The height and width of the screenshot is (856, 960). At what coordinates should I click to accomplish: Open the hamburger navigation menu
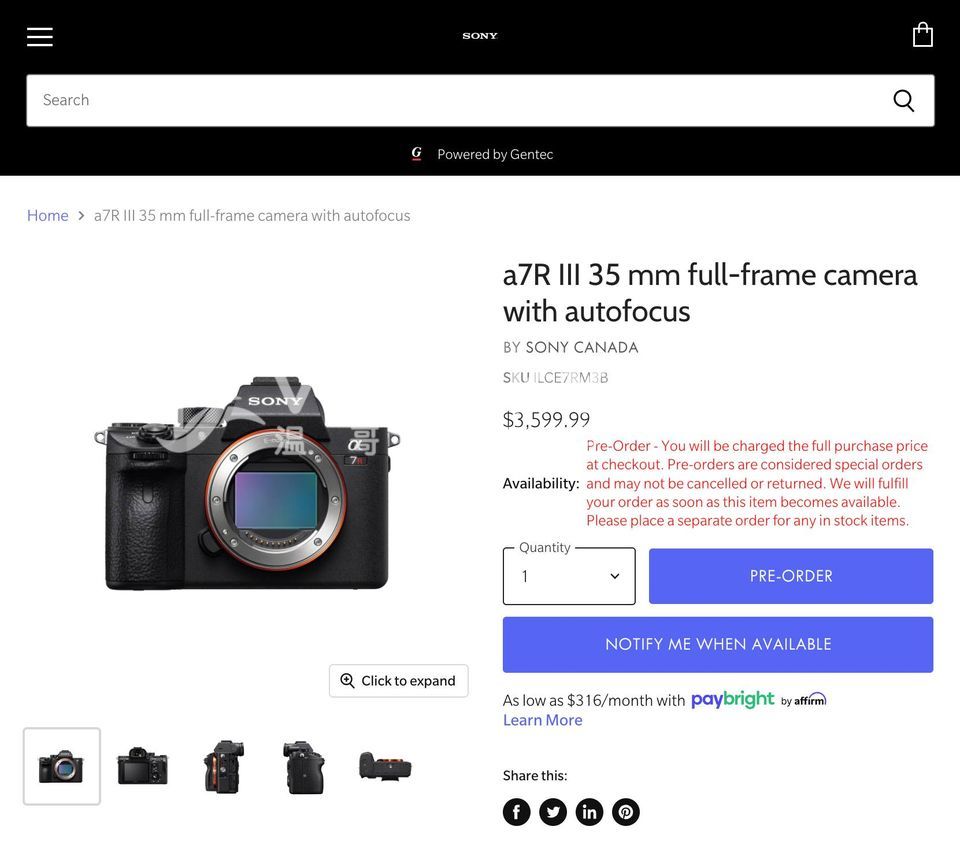click(x=40, y=37)
